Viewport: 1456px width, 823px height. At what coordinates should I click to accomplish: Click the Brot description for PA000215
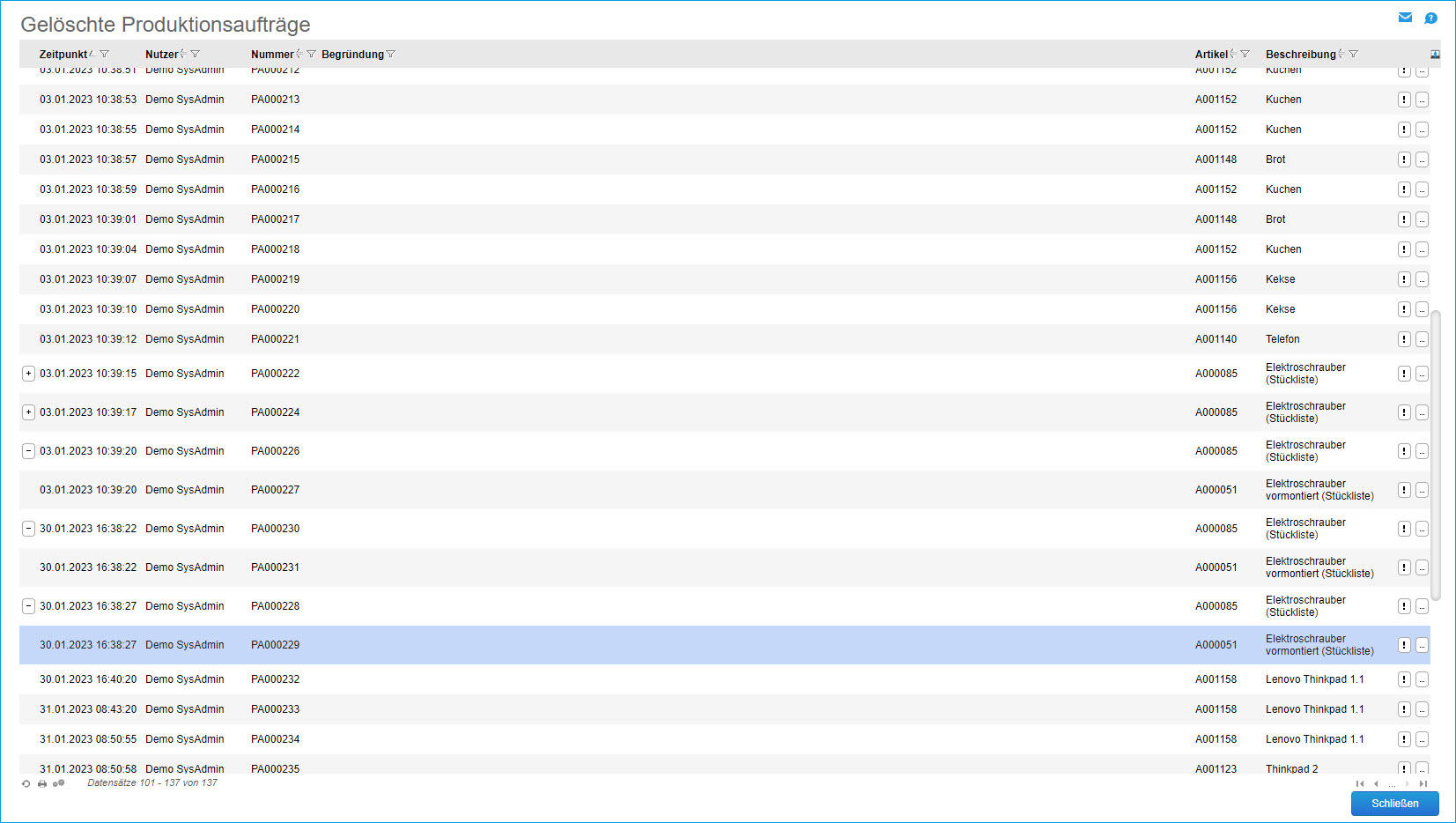pyautogui.click(x=1275, y=159)
